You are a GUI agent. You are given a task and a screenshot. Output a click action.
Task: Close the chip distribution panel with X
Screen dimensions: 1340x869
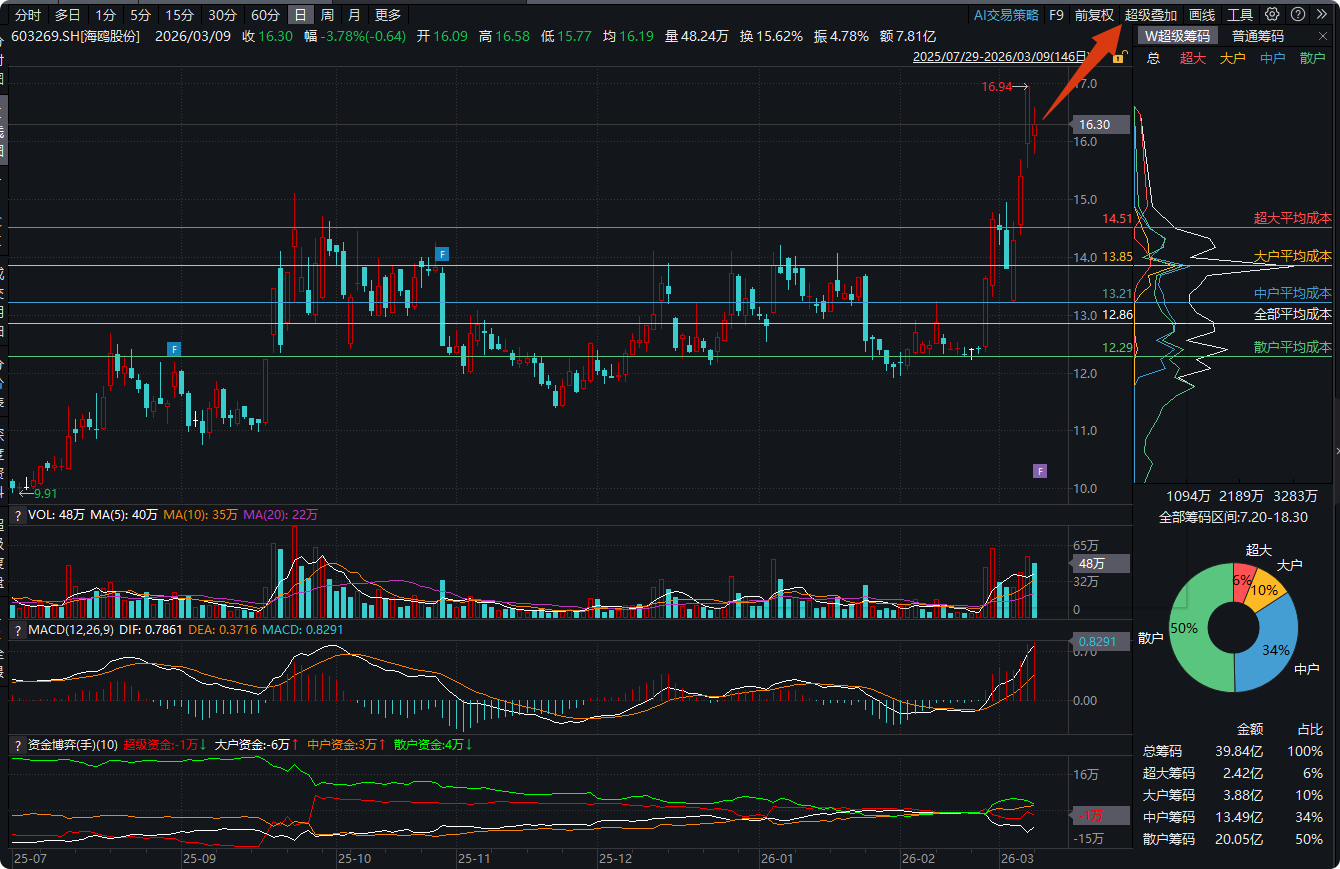(1324, 36)
